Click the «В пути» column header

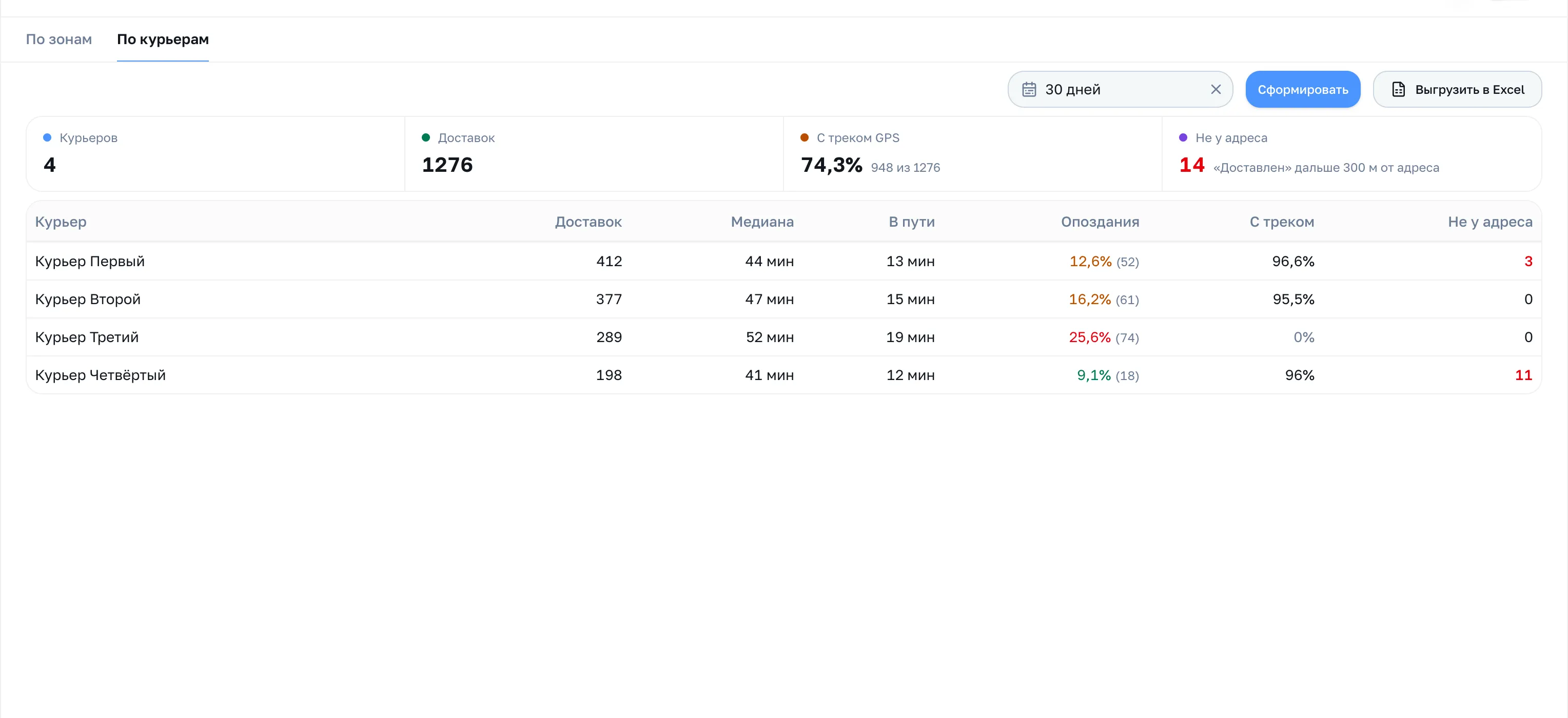911,222
